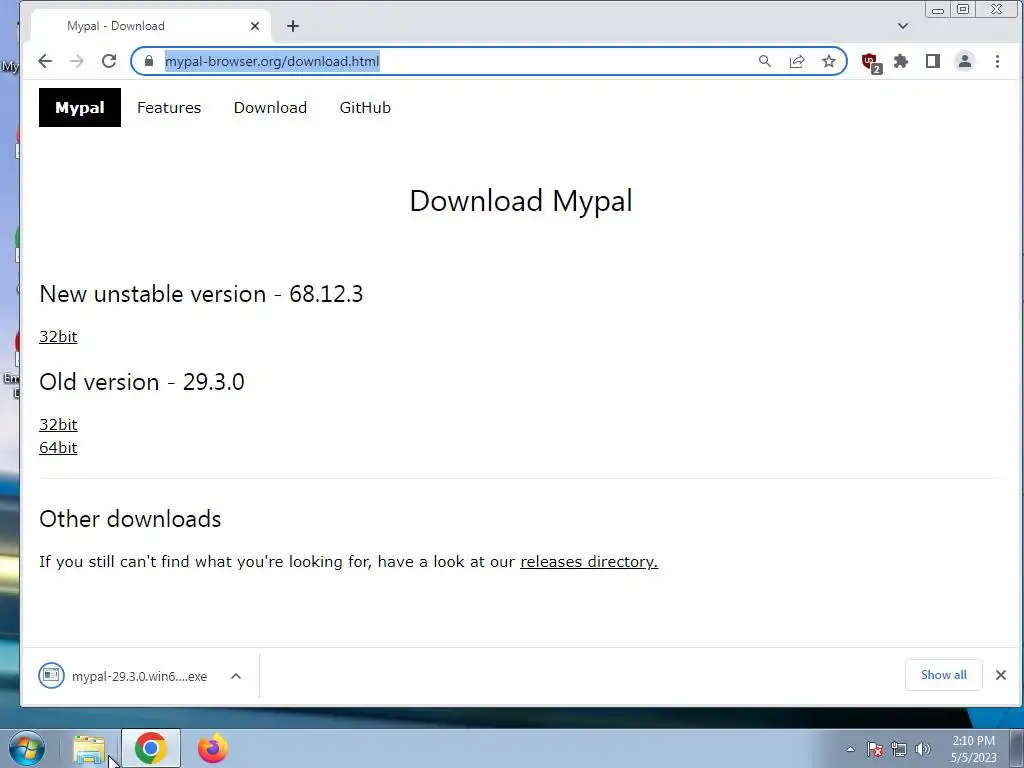This screenshot has height=768, width=1024.
Task: Open the network status tray icon
Action: coord(899,749)
